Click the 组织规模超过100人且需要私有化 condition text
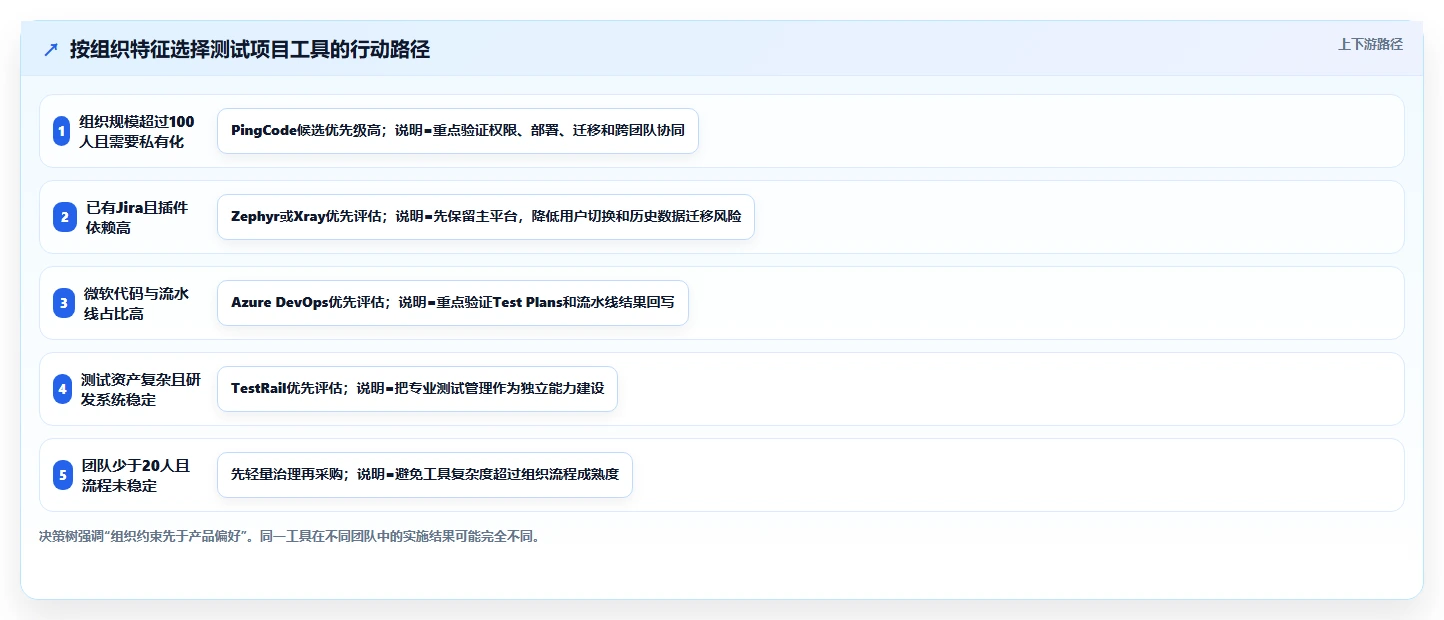The width and height of the screenshot is (1444, 620). point(137,131)
